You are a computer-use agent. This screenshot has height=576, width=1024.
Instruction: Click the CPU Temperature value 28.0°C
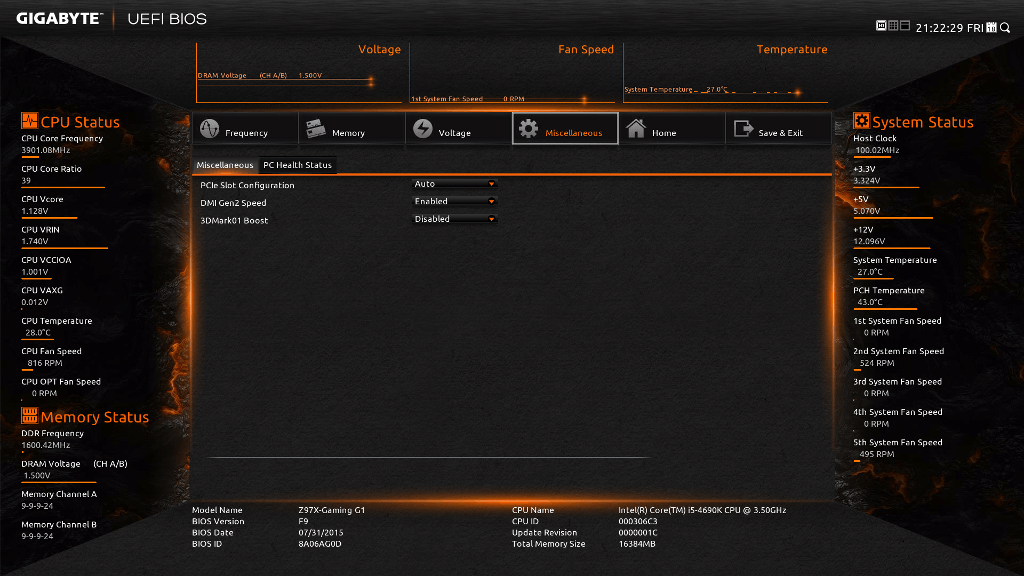38,333
